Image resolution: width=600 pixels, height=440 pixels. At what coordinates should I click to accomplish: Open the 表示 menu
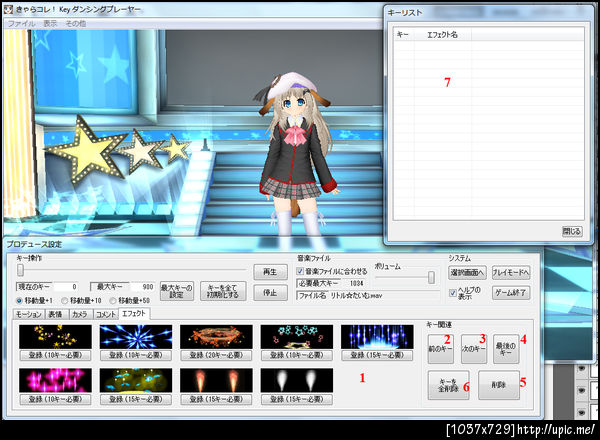pos(50,23)
